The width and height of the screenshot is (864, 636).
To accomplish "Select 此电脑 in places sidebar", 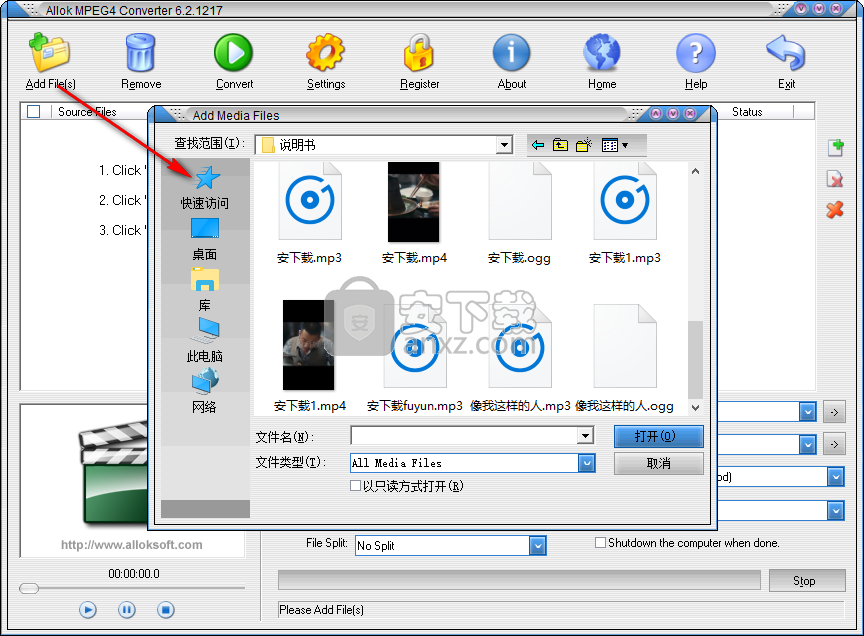I will 205,341.
